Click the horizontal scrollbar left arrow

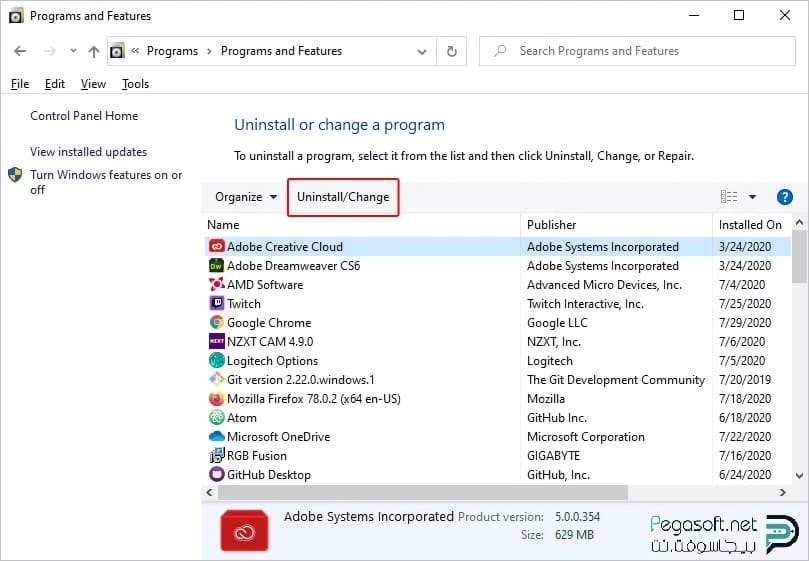click(x=209, y=492)
